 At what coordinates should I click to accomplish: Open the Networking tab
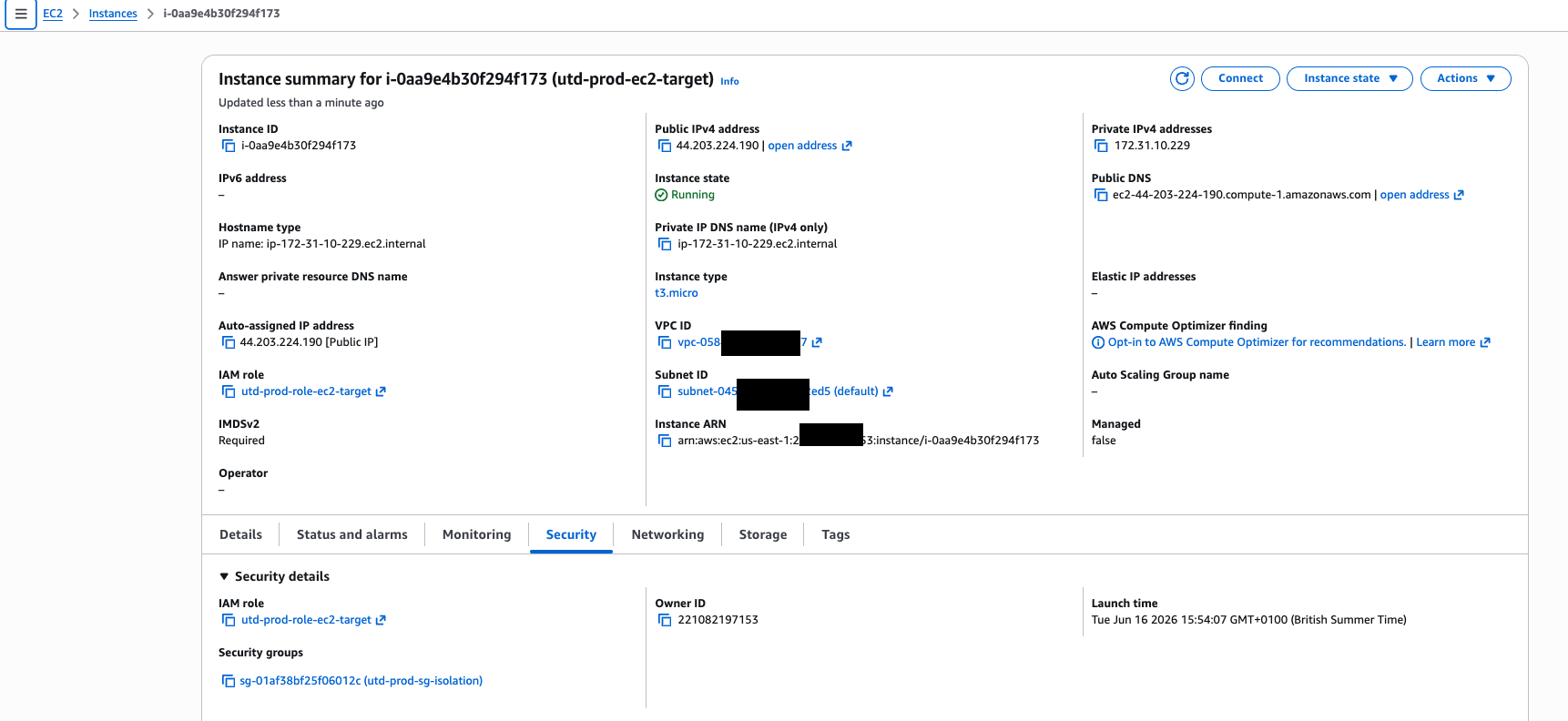coord(667,534)
